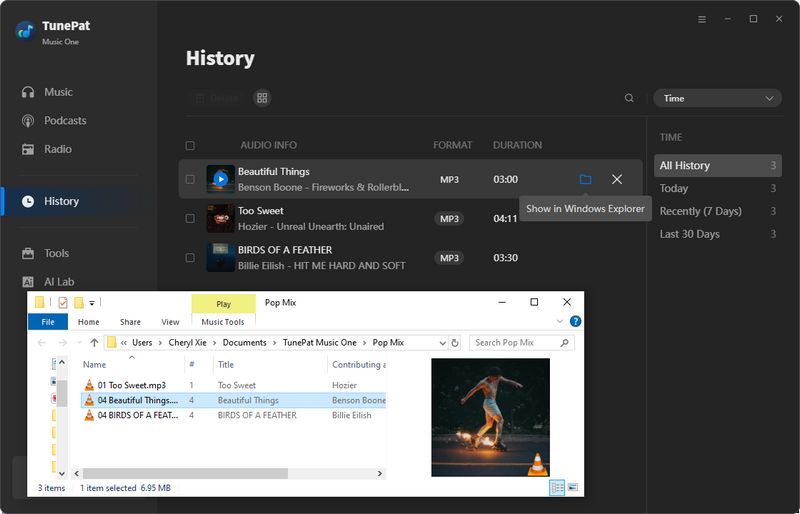Viewport: 800px width, 514px height.
Task: Click Too Sweet album cover
Action: pos(220,218)
